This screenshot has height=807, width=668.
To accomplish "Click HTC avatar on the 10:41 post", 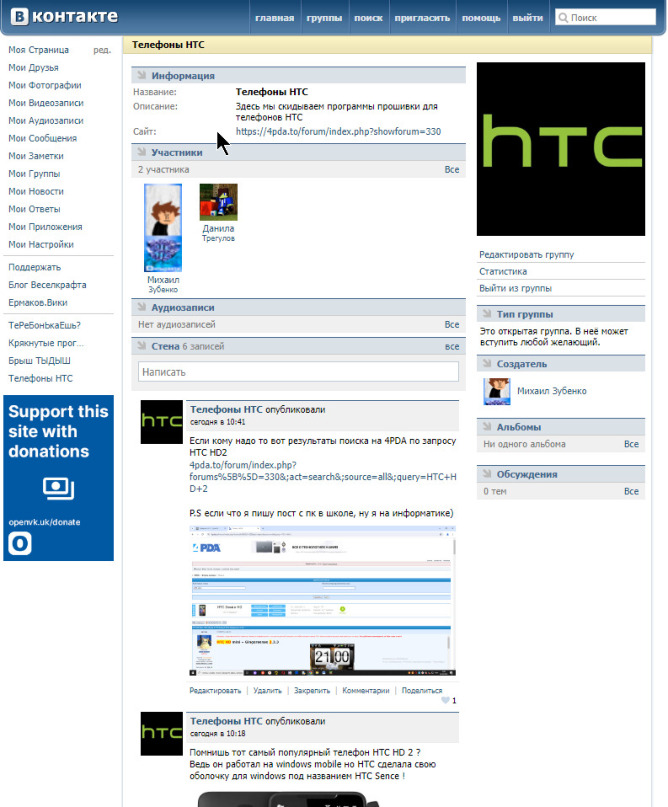I will (162, 422).
